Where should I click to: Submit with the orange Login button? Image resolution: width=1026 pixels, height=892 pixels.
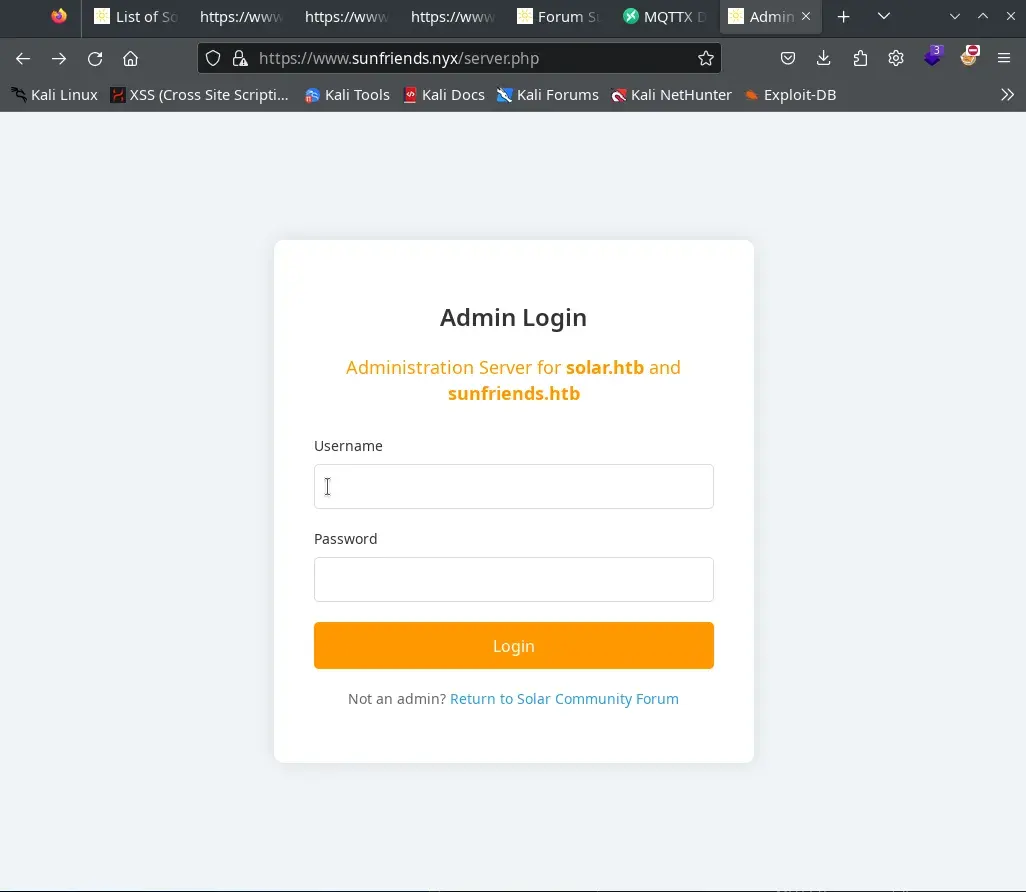click(x=514, y=645)
